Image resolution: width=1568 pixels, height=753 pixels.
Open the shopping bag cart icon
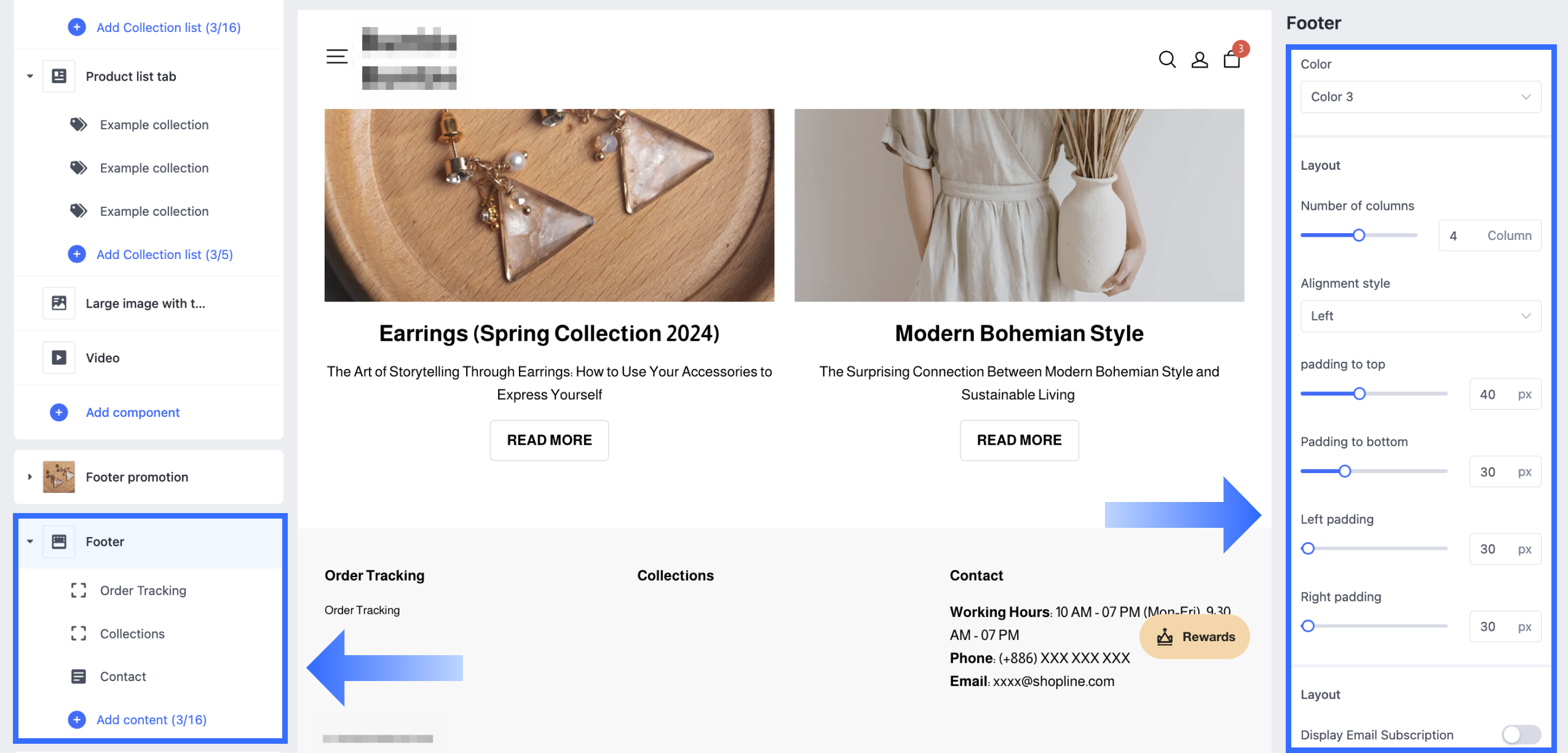1232,60
